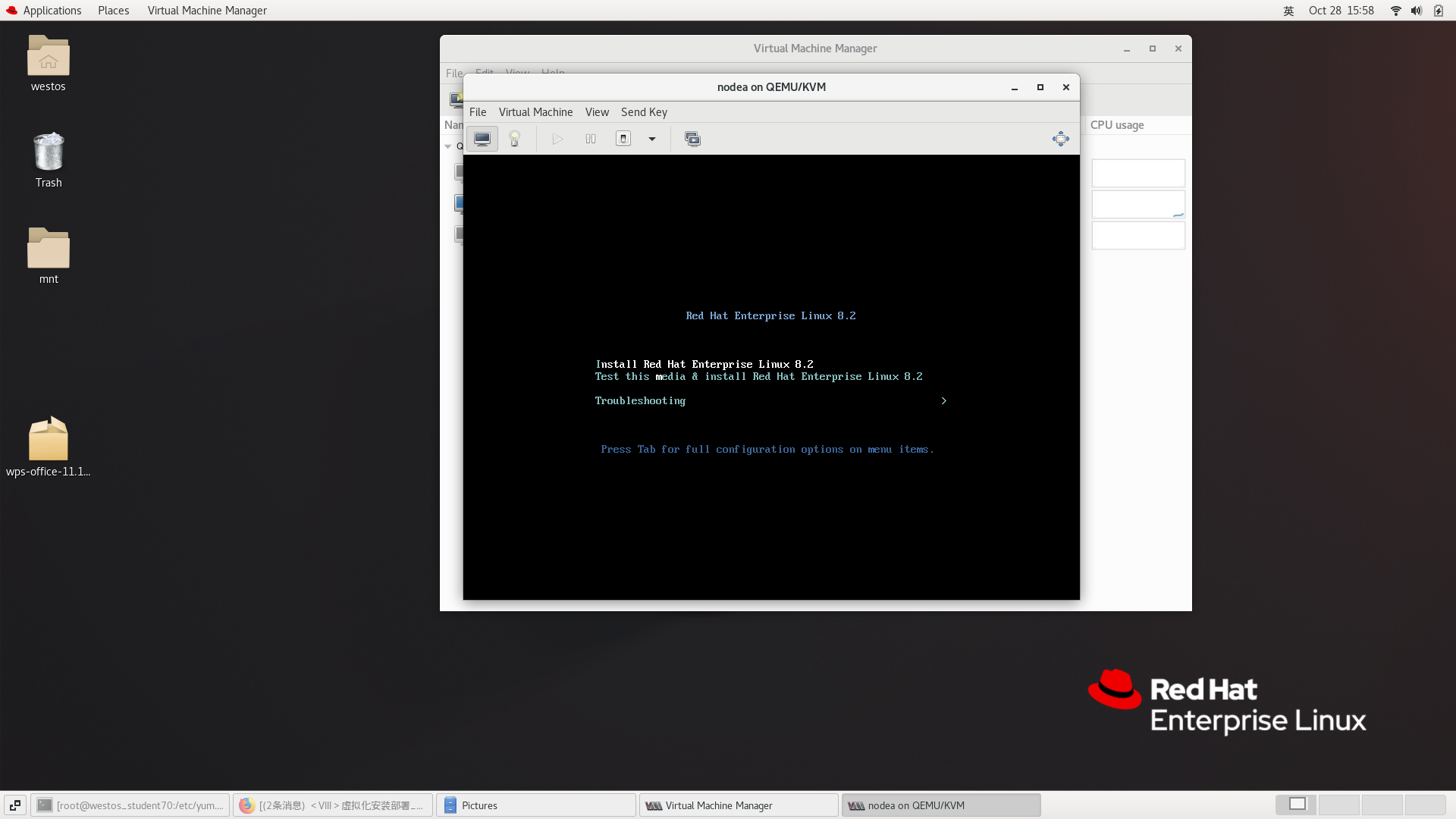Power on the virtual machine play button
The height and width of the screenshot is (819, 1456).
tap(557, 139)
